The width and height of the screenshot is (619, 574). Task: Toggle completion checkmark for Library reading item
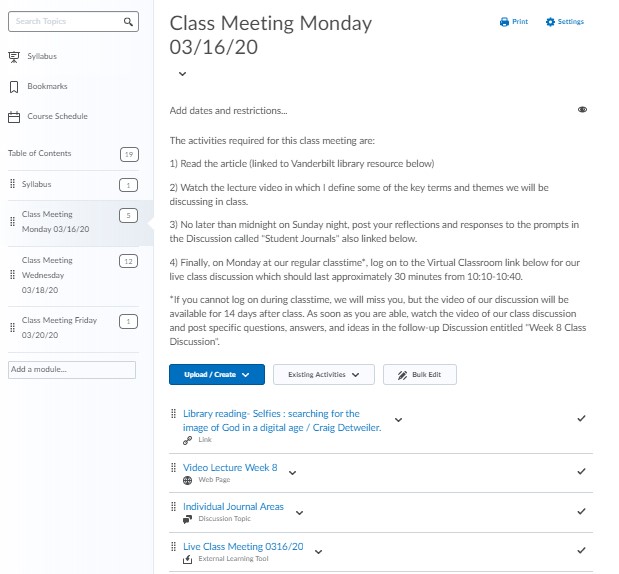[581, 419]
